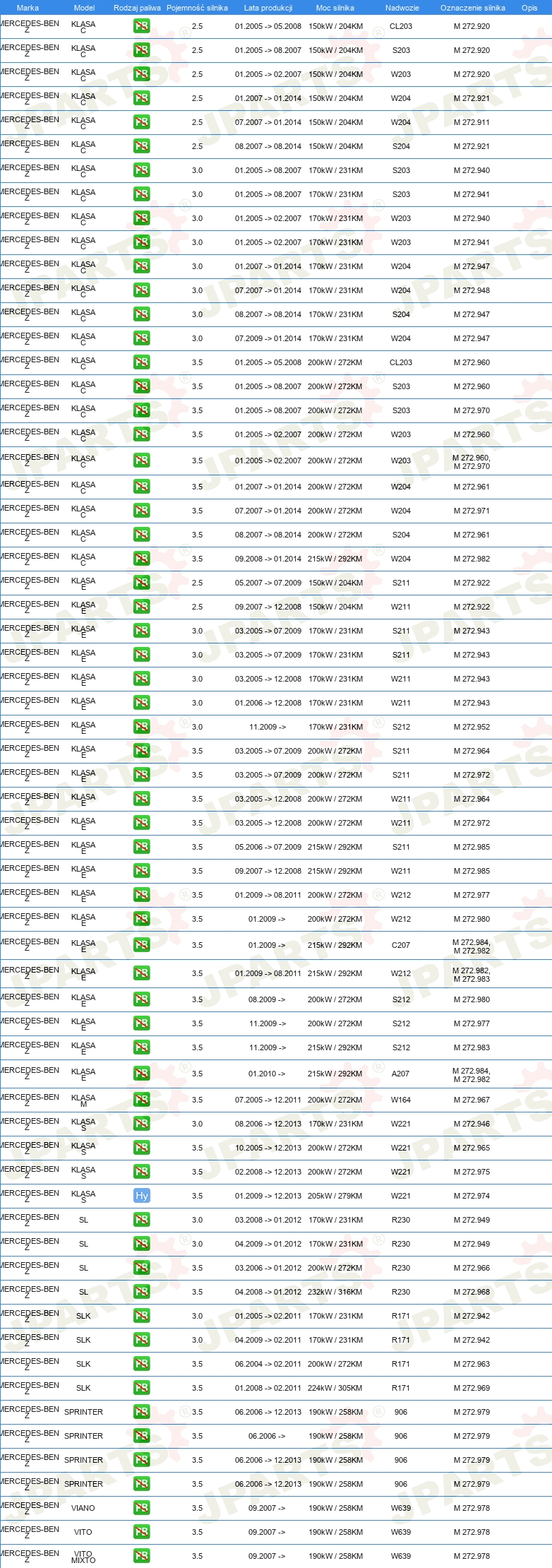Click the date range 04.2008 -> 01.2012
This screenshot has height=1568, width=552.
[x=268, y=1292]
